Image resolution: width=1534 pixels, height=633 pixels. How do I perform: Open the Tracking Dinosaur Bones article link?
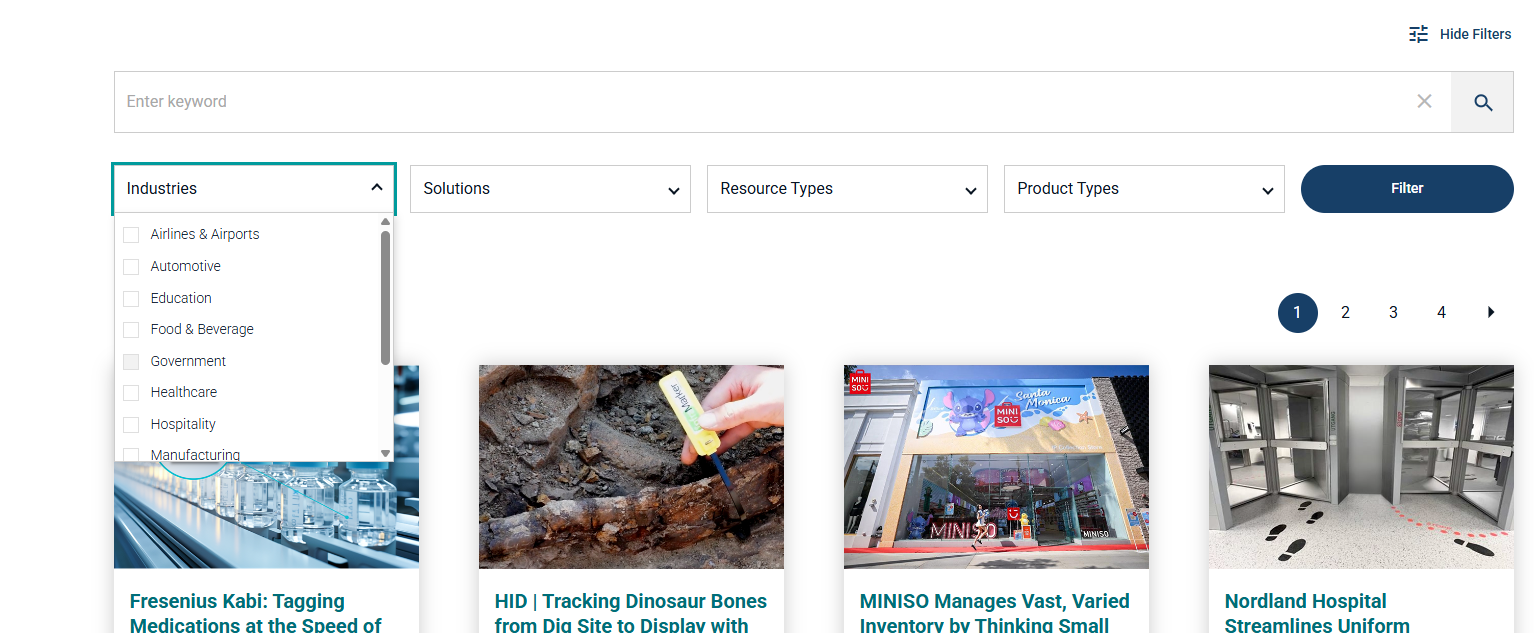630,612
